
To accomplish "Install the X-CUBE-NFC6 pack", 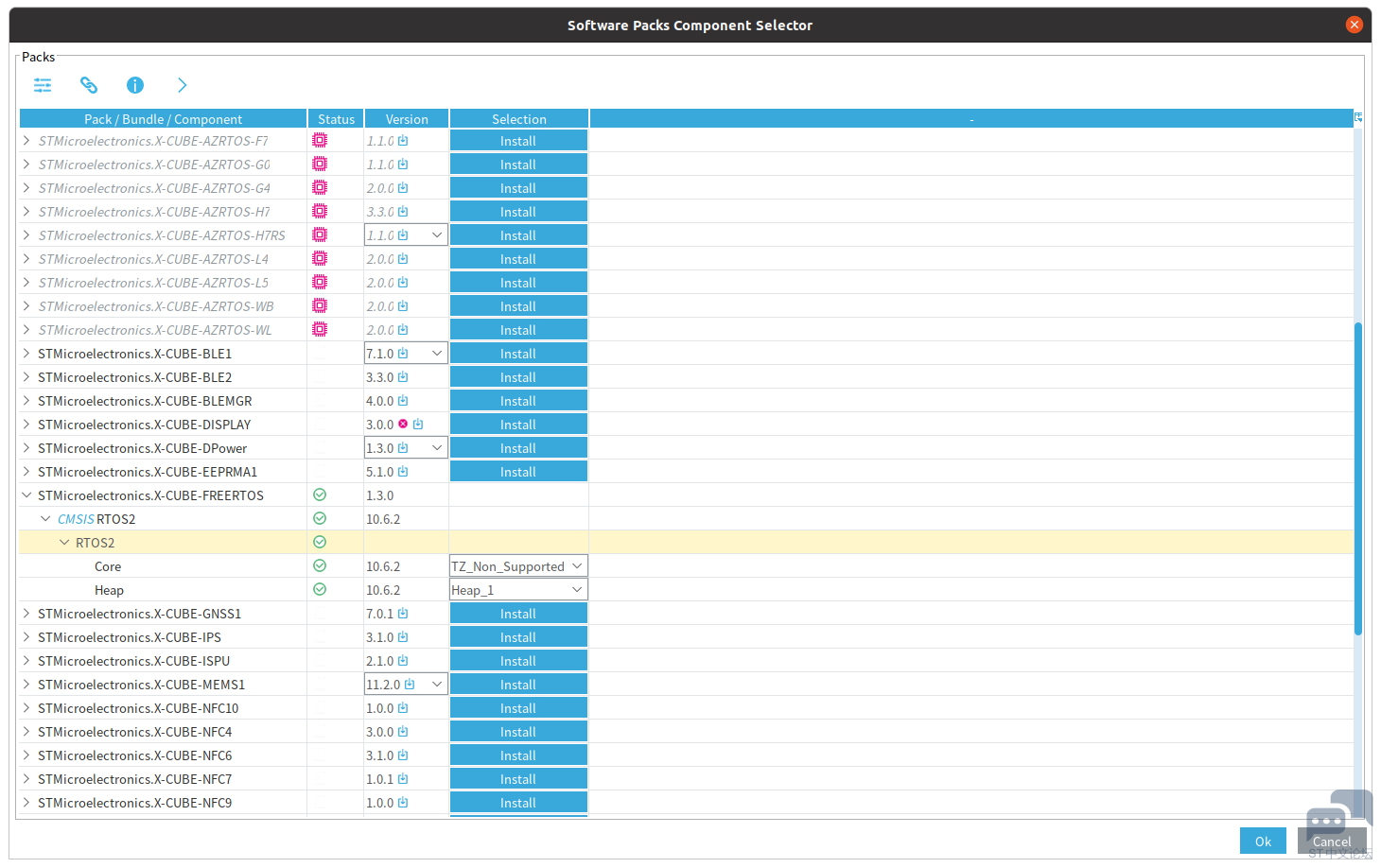I will (x=518, y=755).
